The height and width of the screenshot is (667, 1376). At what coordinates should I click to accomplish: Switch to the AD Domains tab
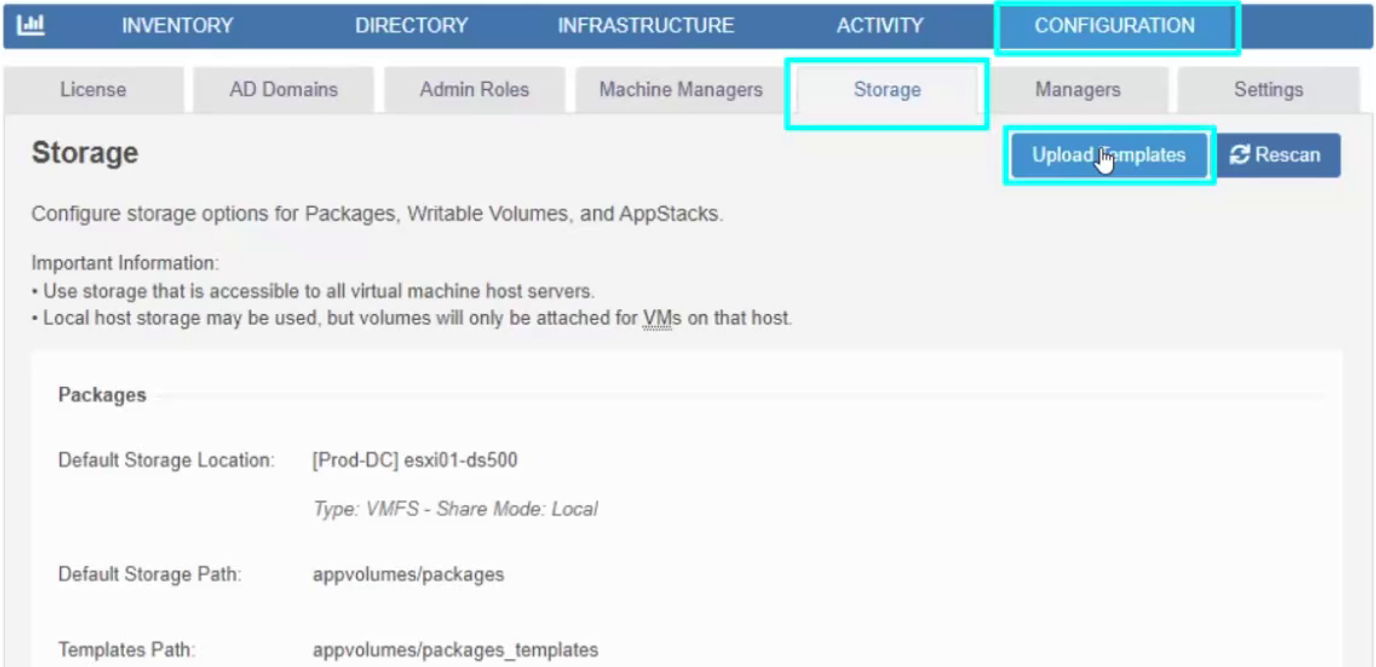pyautogui.click(x=284, y=90)
